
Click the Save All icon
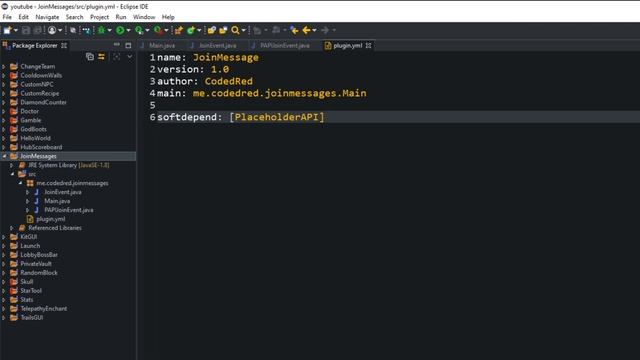(x=37, y=30)
